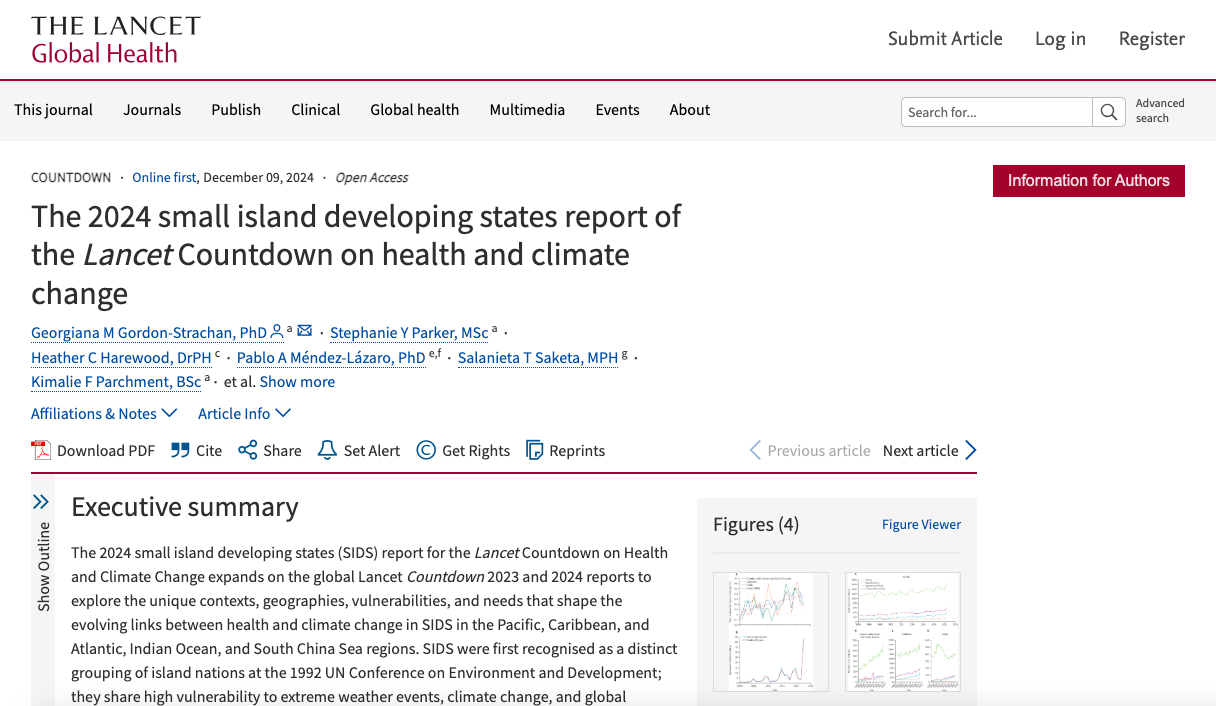Open the Global health menu
The height and width of the screenshot is (706, 1216).
click(415, 110)
